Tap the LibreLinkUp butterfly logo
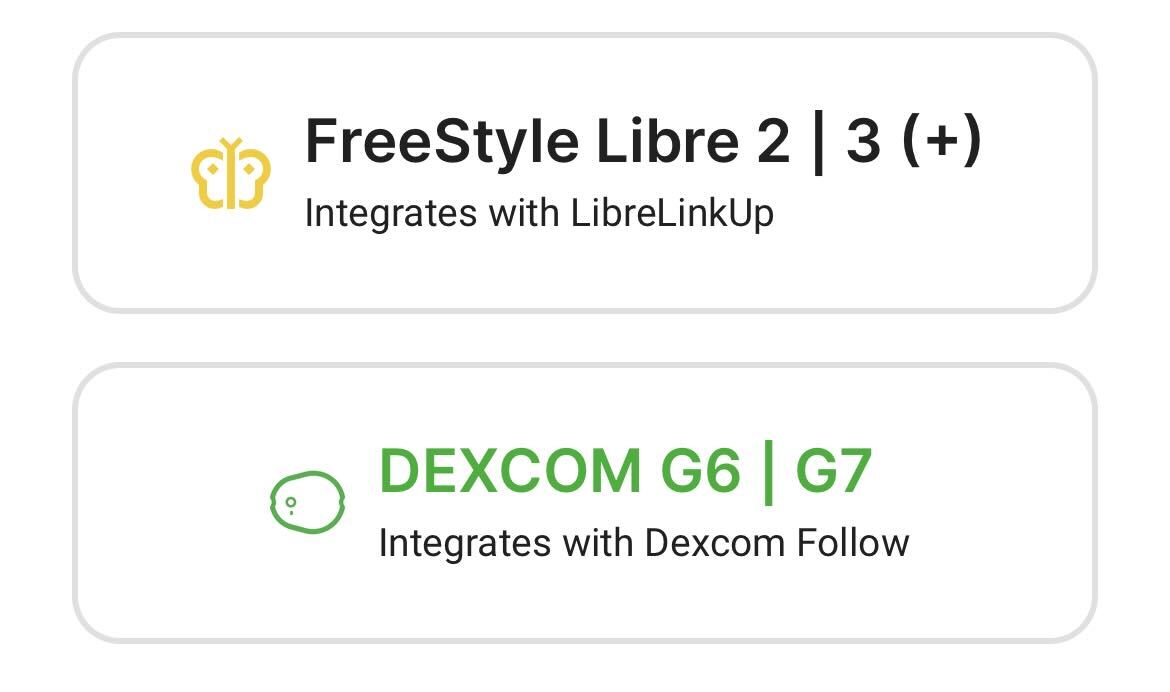The image size is (1170, 692). [231, 174]
